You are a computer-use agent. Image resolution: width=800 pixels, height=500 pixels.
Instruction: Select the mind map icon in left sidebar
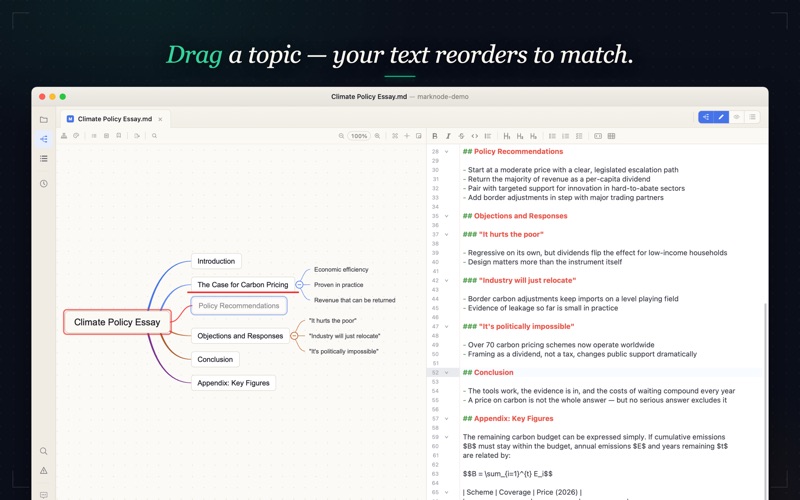point(44,139)
